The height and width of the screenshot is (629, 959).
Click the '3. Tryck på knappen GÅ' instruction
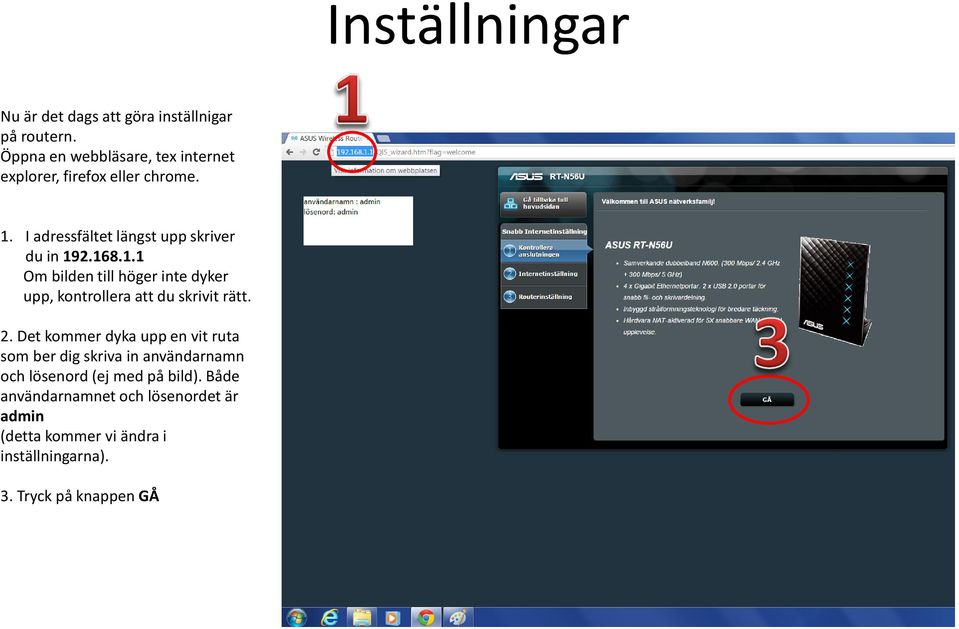(x=80, y=496)
